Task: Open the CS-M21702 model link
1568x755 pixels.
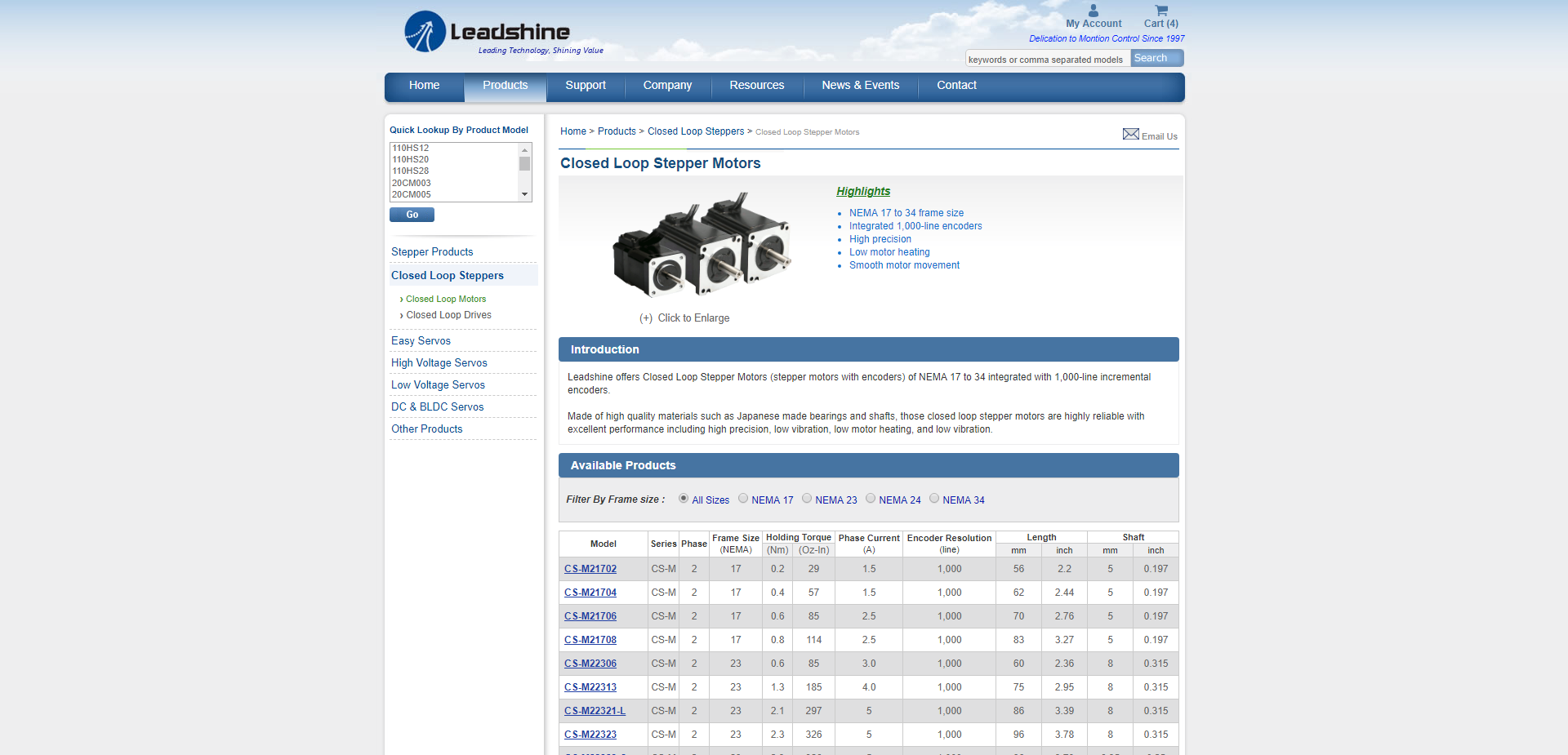Action: click(590, 569)
